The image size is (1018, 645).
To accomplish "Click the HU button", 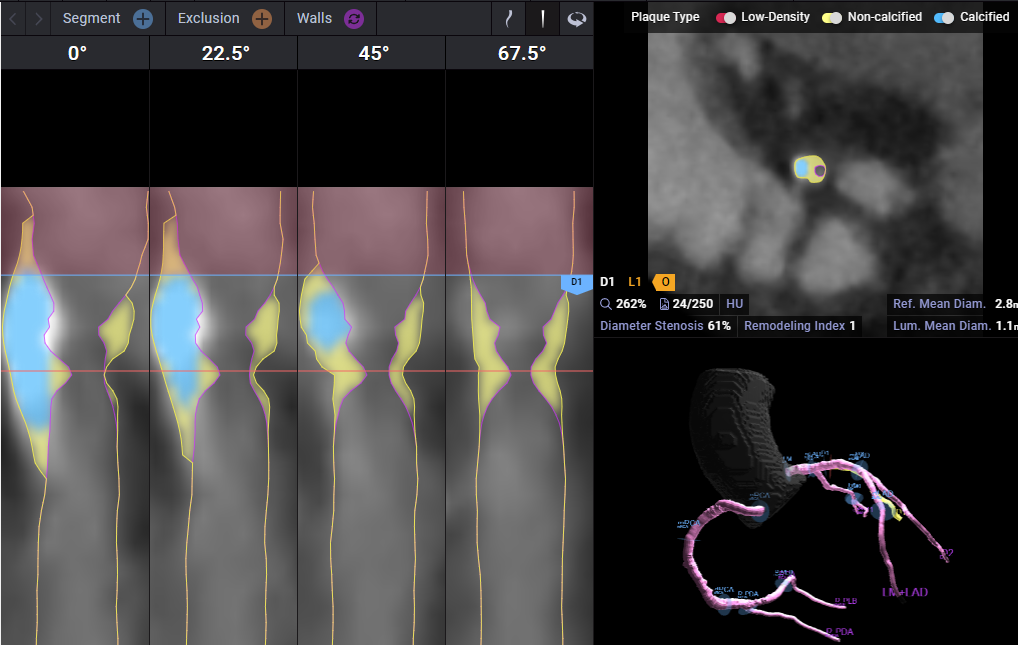I will (734, 304).
